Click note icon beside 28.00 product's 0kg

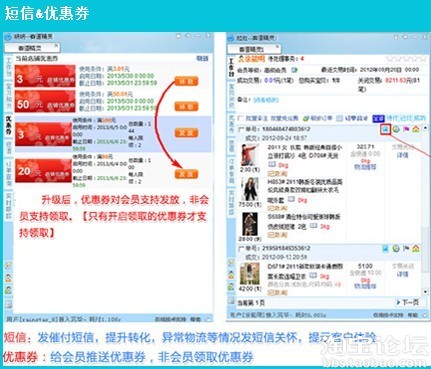[313, 226]
